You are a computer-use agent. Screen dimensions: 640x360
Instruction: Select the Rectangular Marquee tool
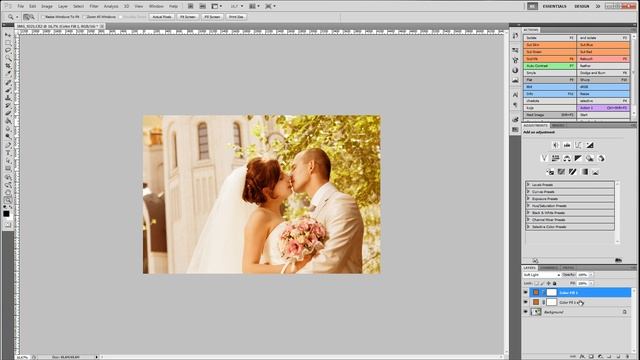pyautogui.click(x=8, y=44)
